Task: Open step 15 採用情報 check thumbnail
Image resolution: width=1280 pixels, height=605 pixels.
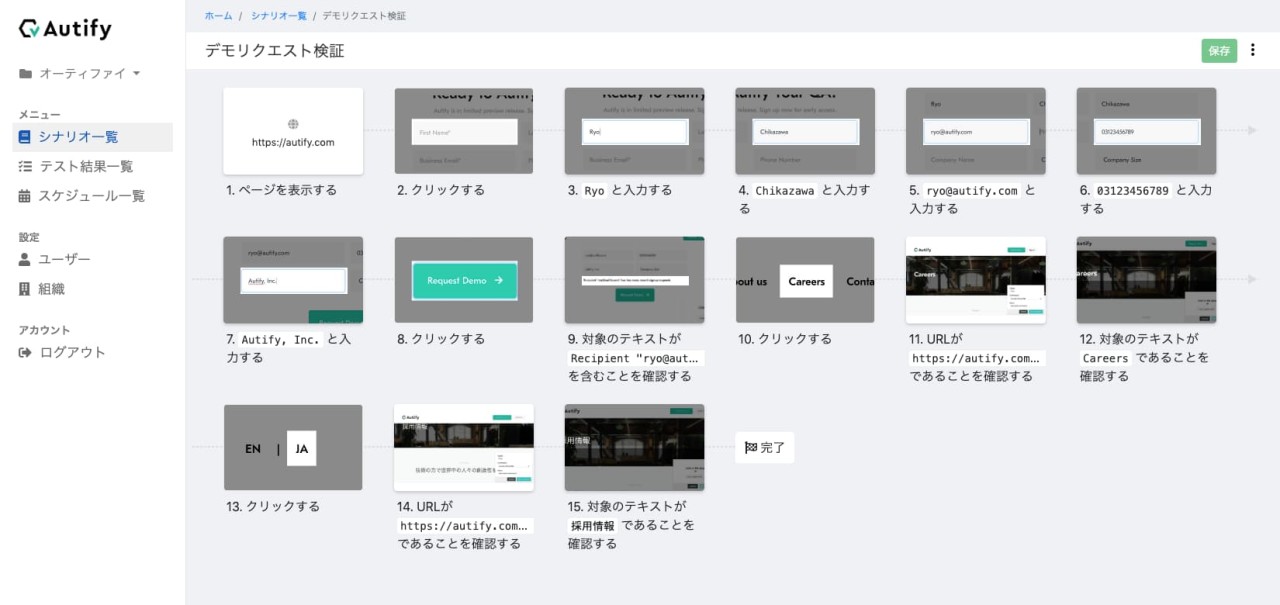Action: [634, 448]
